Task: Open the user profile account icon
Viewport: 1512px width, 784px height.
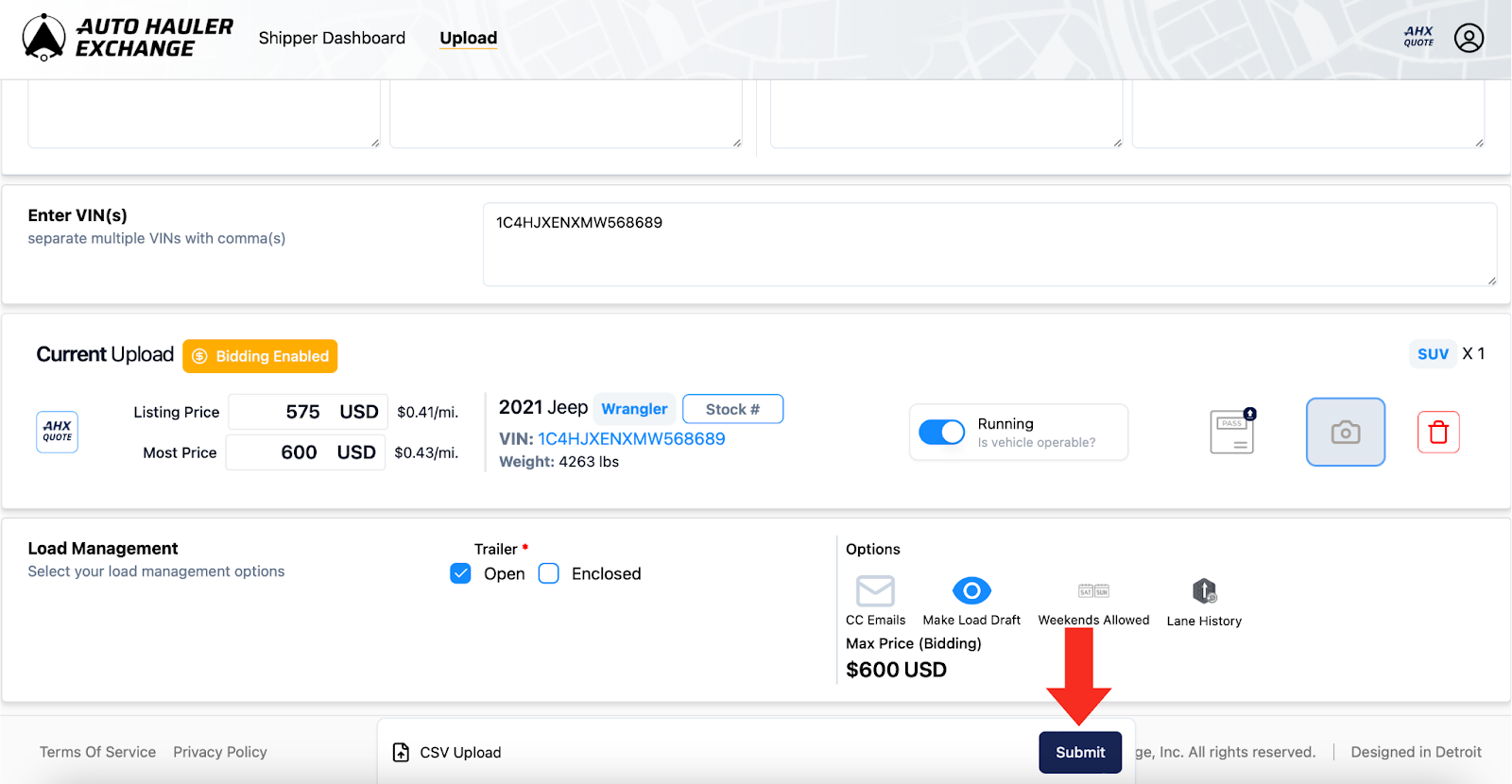Action: click(1469, 38)
